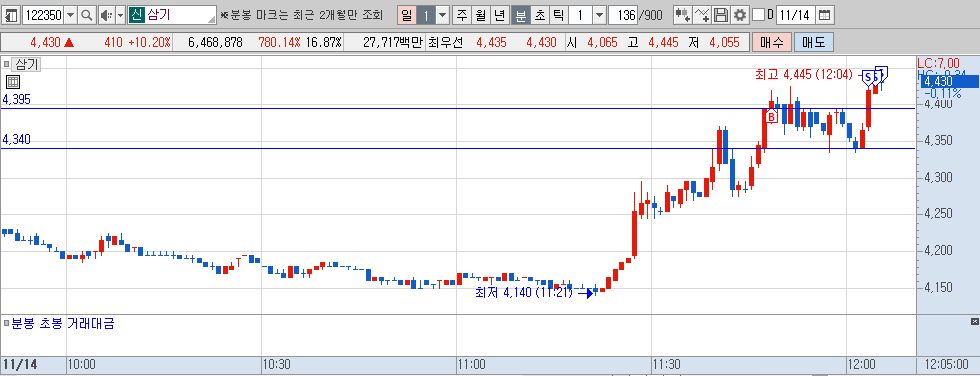Viewport: 980px width, 376px height.
Task: Click the stock search magnifier icon
Action: point(87,15)
